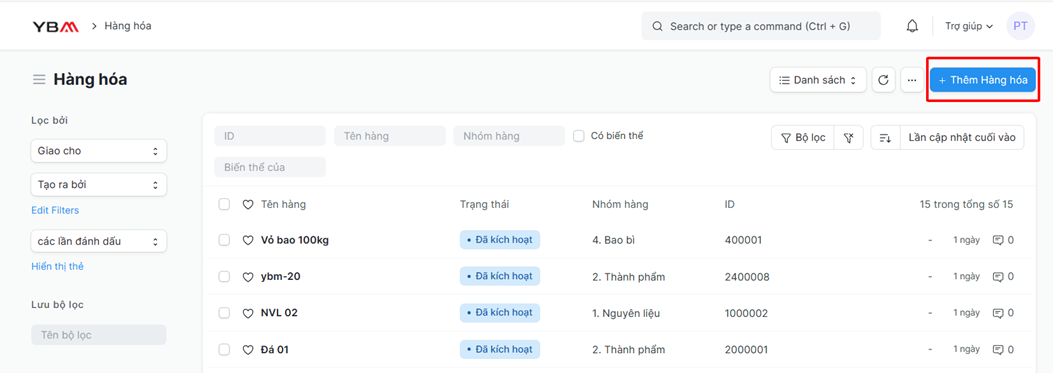1053x373 pixels.
Task: Open the Trợ giúp menu
Action: point(969,26)
